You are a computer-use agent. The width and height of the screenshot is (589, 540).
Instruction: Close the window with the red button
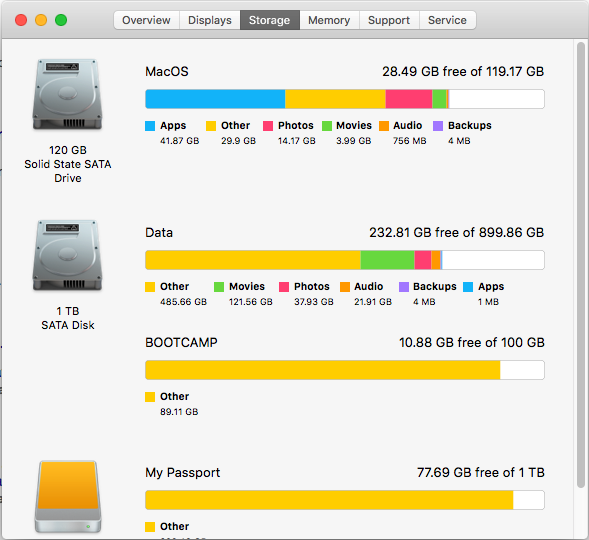21,20
